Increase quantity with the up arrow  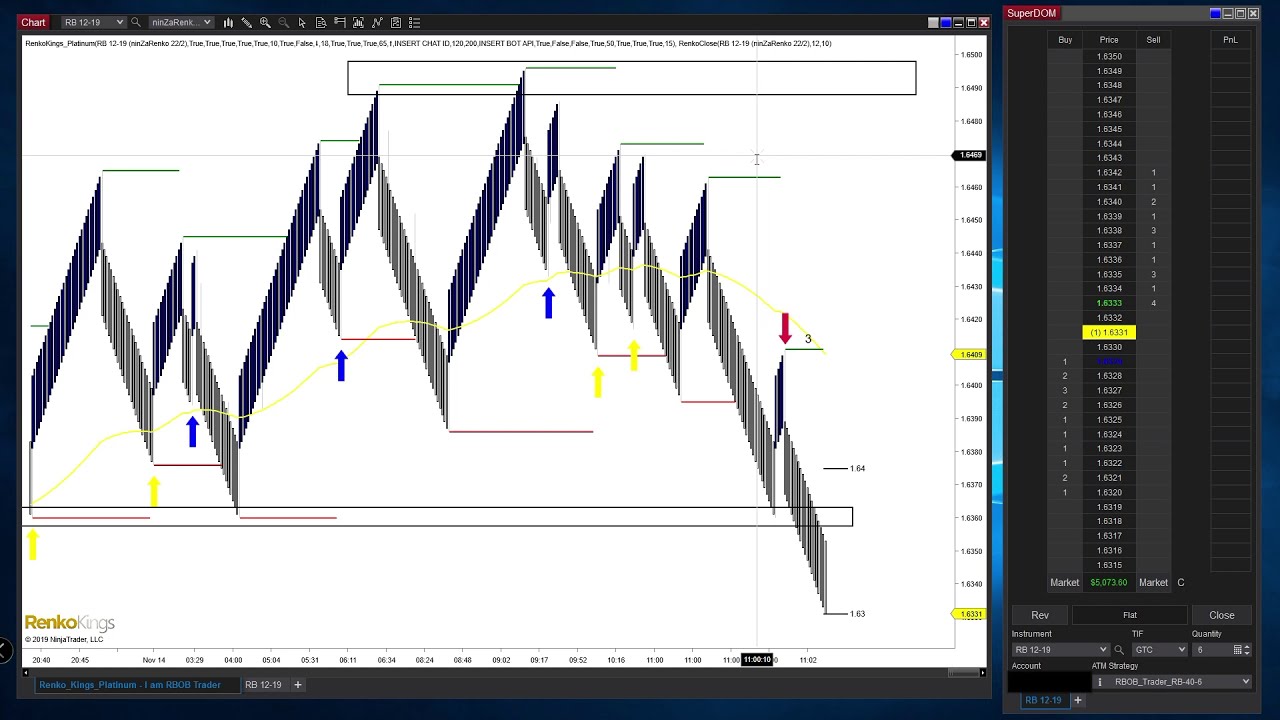click(1247, 647)
